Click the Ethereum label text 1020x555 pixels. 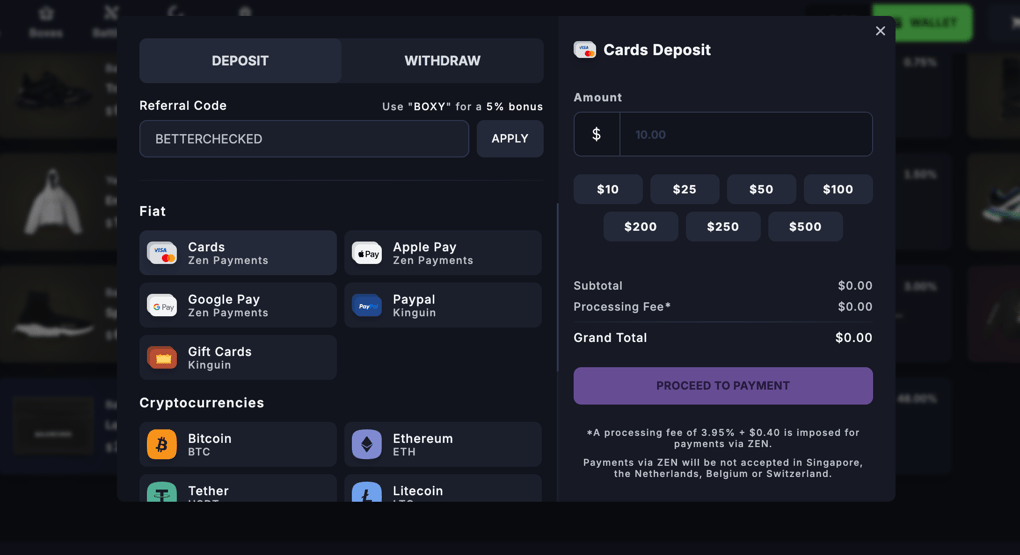(x=423, y=439)
